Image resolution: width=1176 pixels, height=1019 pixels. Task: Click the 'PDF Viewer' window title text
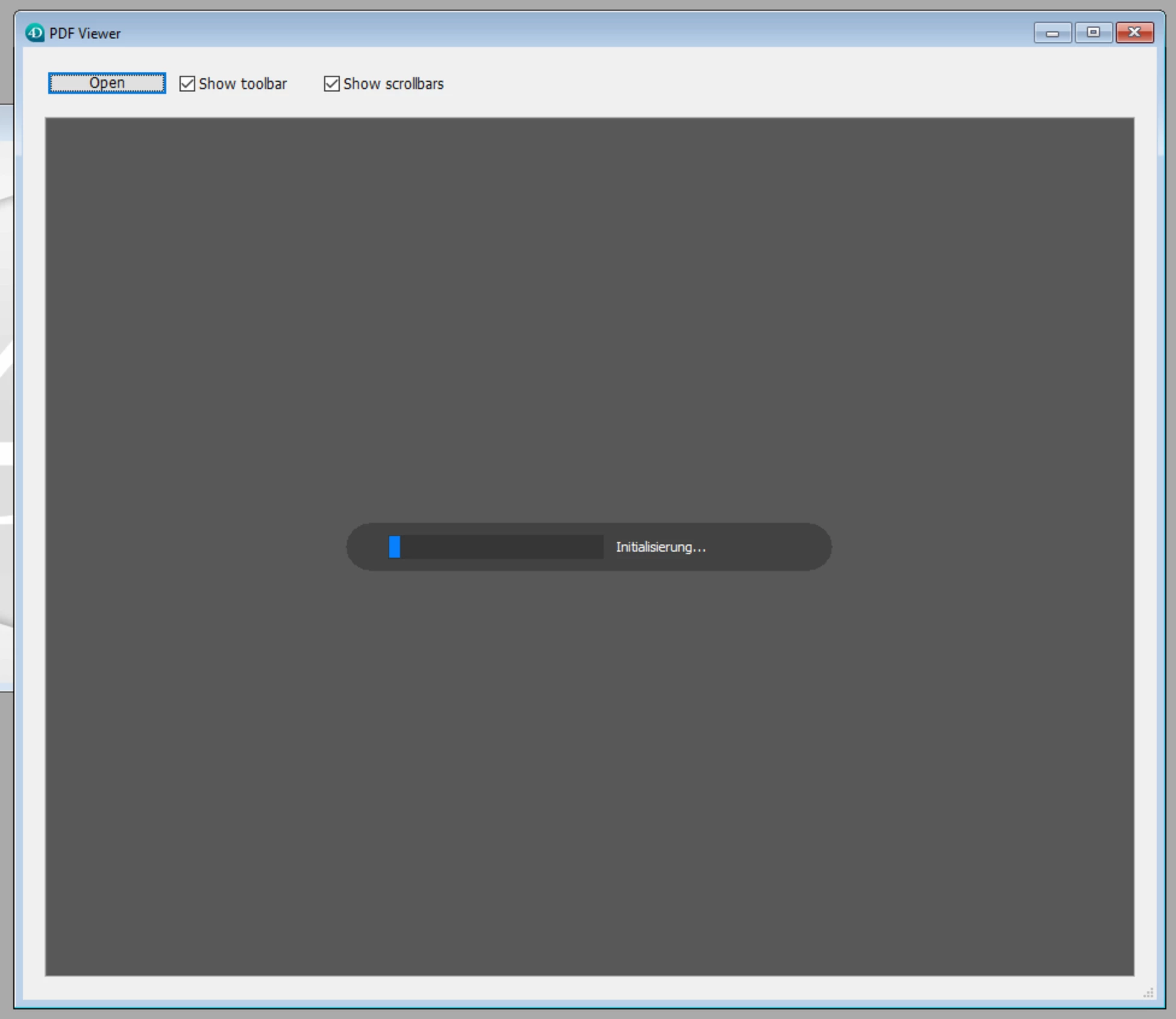click(84, 34)
